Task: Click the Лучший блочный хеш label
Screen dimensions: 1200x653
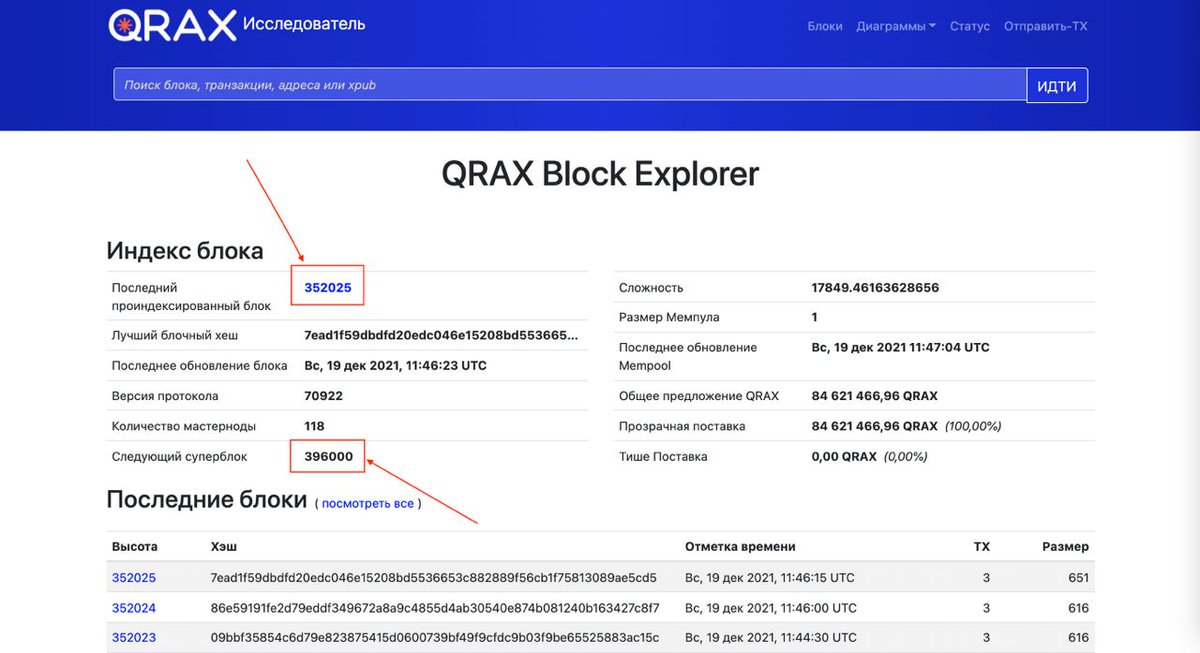Action: (175, 336)
